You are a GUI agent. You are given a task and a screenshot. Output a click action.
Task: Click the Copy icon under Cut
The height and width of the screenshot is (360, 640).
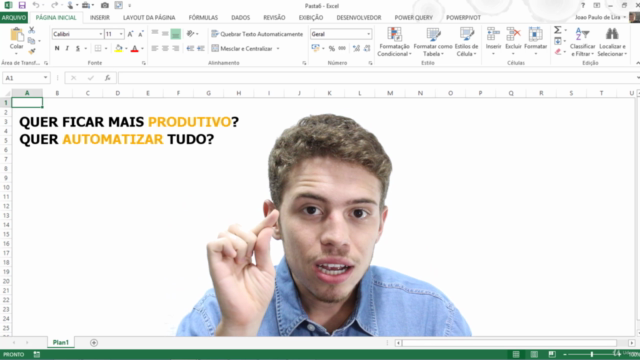click(31, 41)
